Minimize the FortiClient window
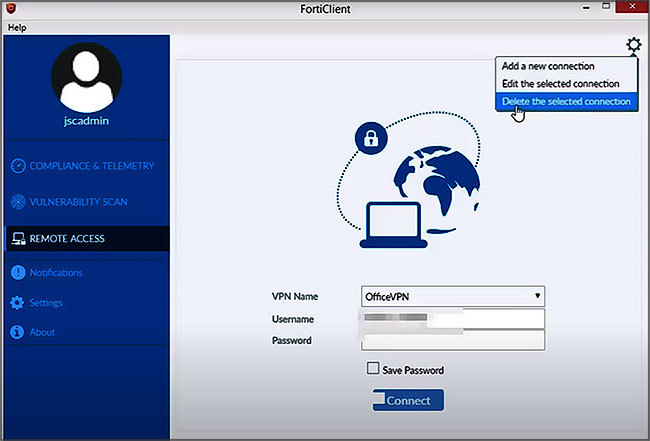The width and height of the screenshot is (650, 441). point(586,7)
